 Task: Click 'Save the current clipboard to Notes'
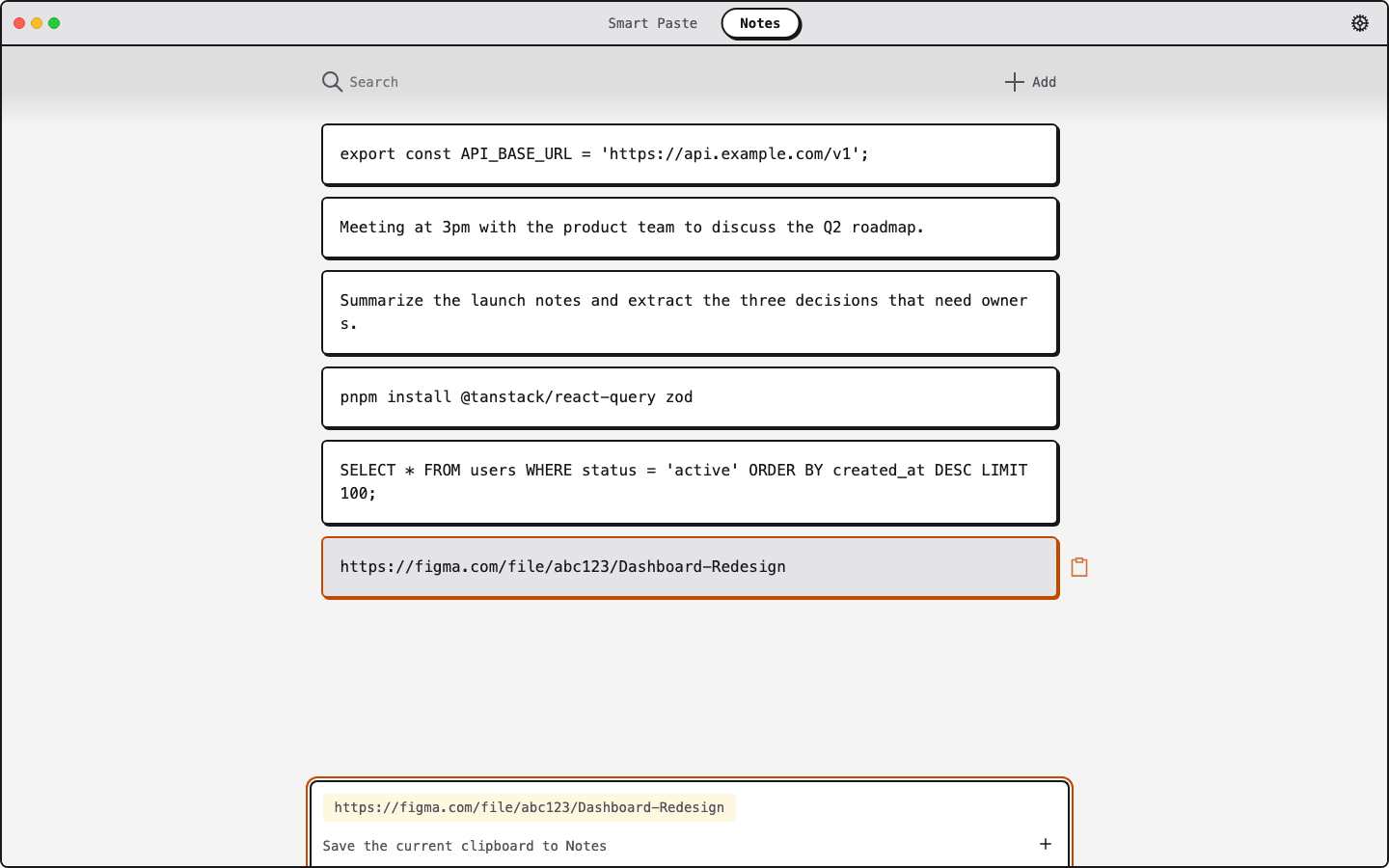click(464, 846)
